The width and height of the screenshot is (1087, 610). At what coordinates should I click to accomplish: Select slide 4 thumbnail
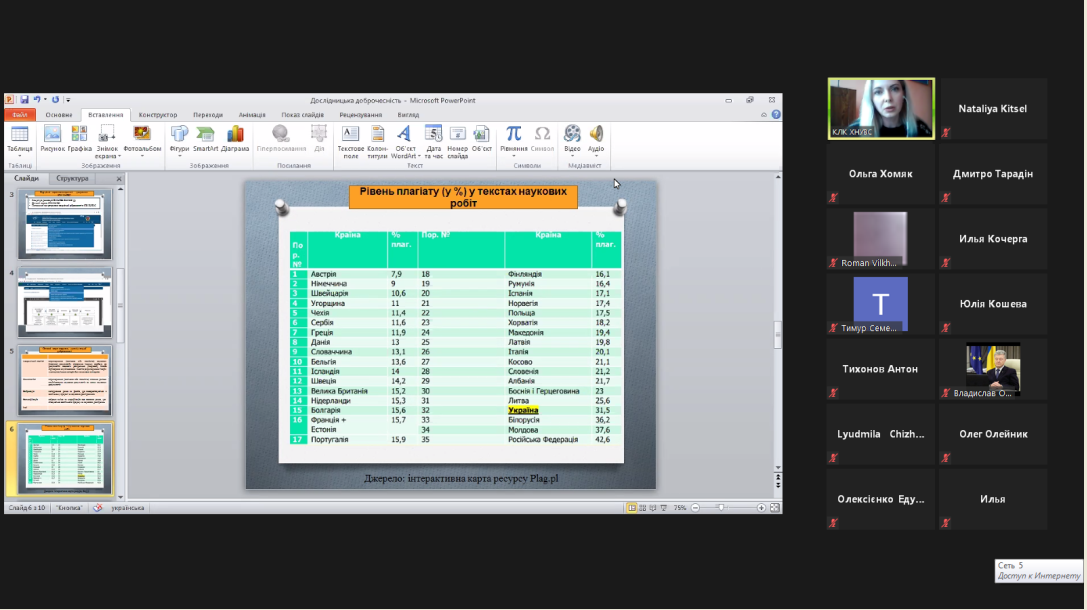pyautogui.click(x=65, y=302)
